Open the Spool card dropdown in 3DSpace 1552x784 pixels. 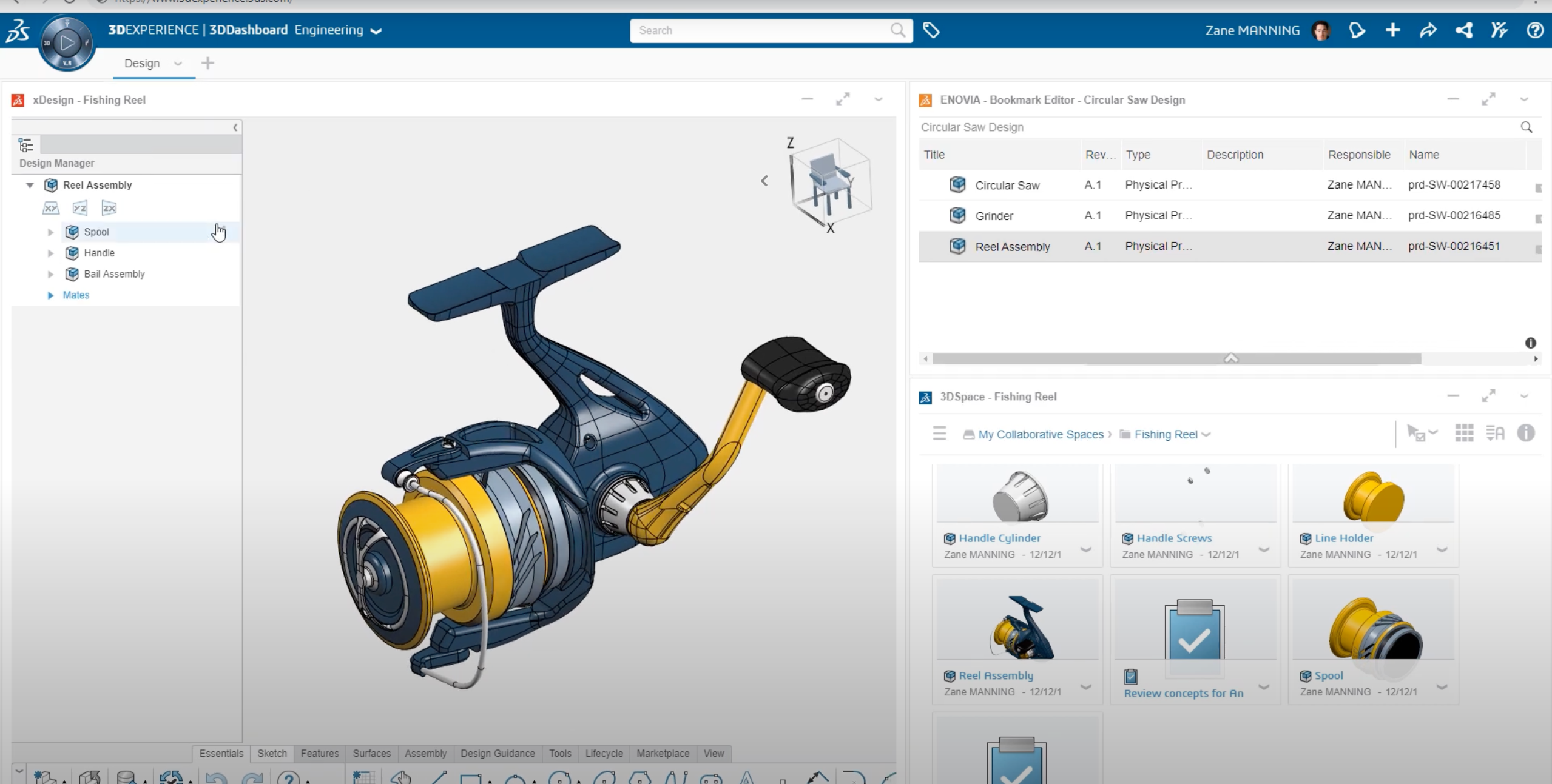pyautogui.click(x=1442, y=688)
